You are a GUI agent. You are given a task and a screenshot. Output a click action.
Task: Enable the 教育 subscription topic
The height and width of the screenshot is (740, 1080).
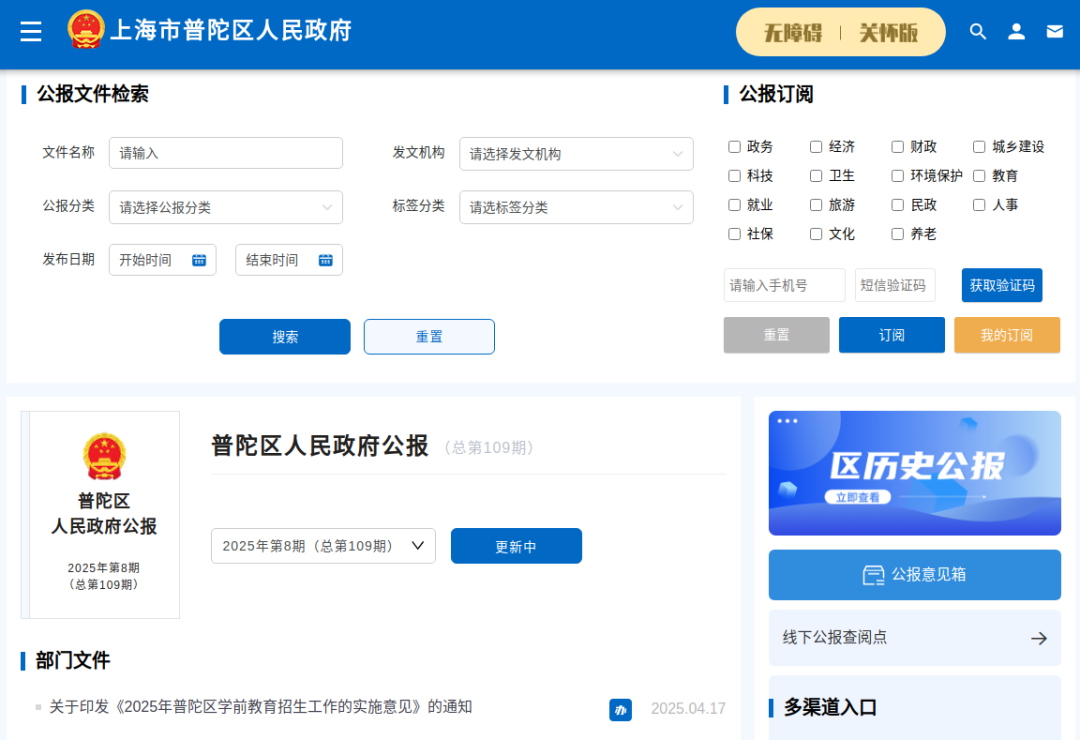979,175
